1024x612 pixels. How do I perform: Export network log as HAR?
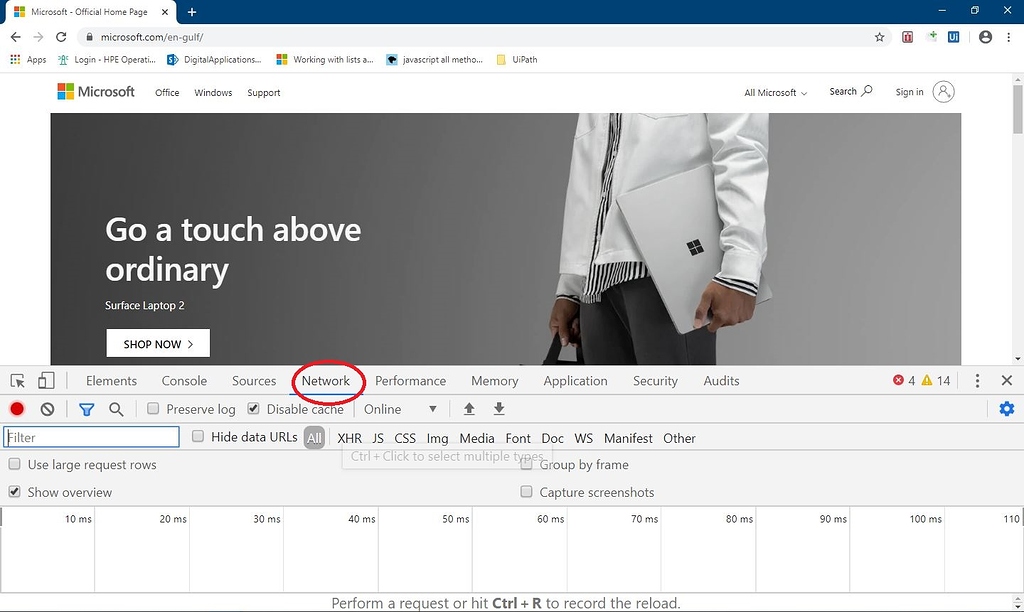click(498, 409)
